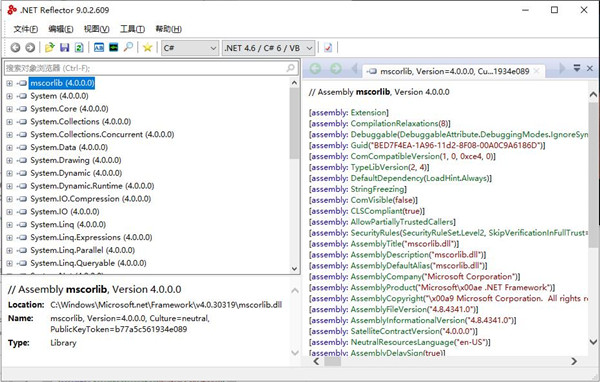Close the mscorlib document tab
The width and height of the screenshot is (600, 382).
[537, 71]
